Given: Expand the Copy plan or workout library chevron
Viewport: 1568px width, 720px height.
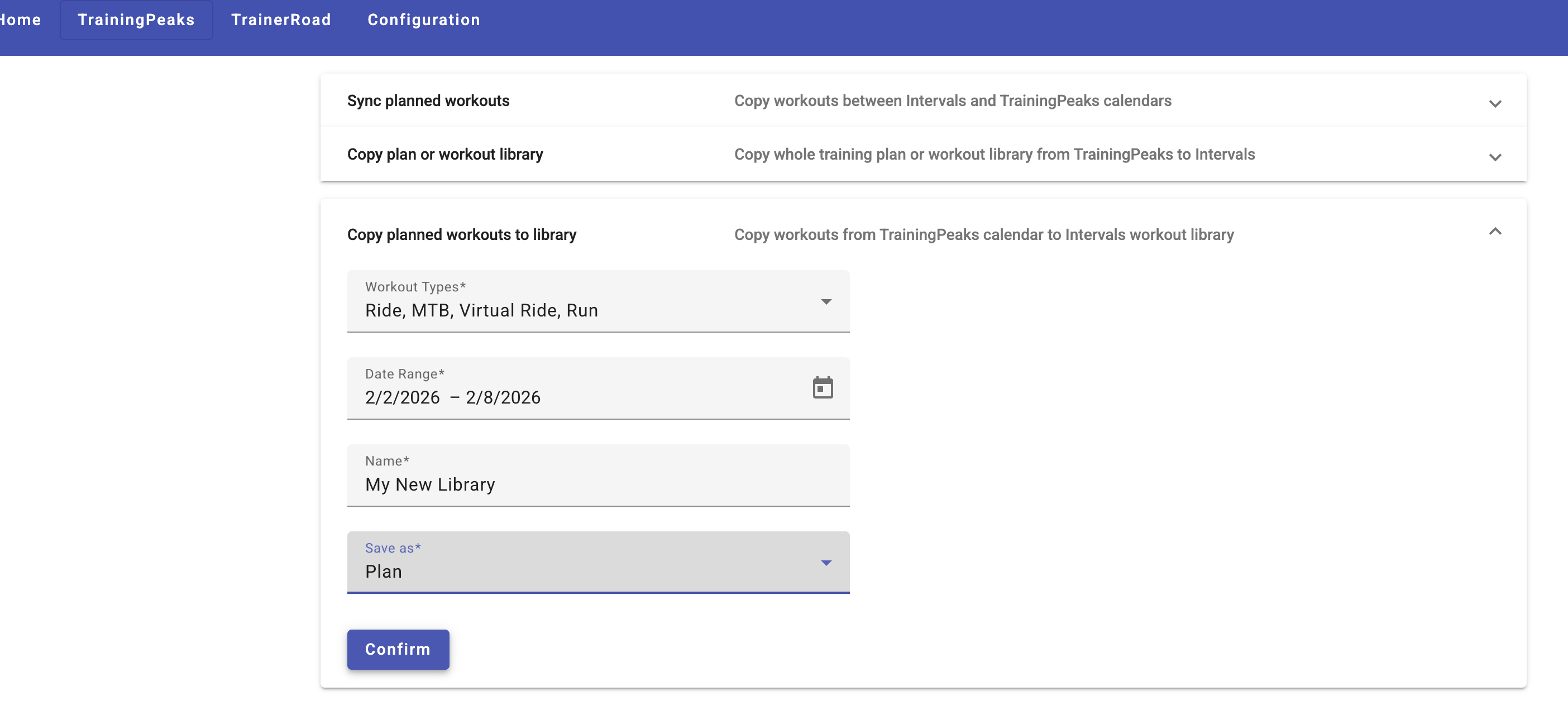Looking at the screenshot, I should coord(1494,157).
